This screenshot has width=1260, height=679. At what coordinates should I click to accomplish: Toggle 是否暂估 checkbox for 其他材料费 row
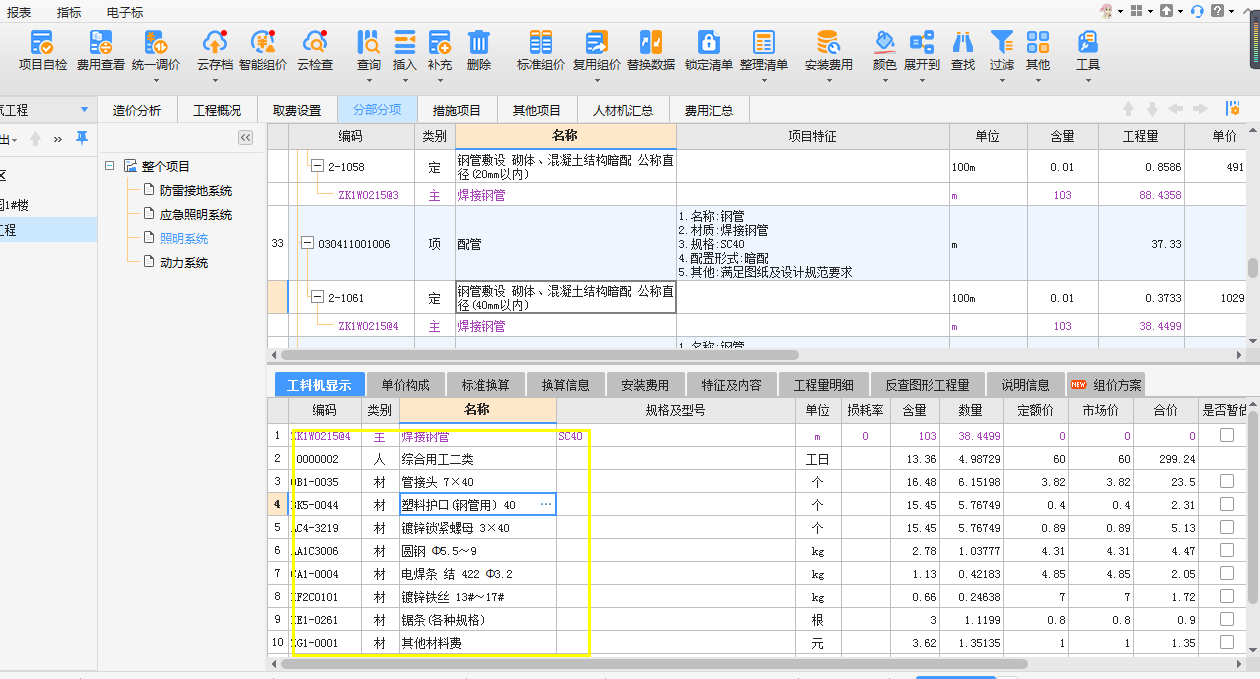coord(1226,642)
